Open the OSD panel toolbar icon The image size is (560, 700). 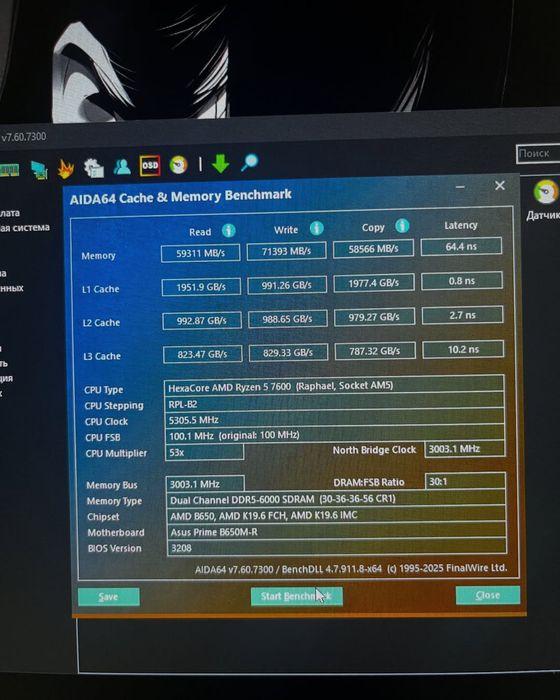tap(150, 166)
